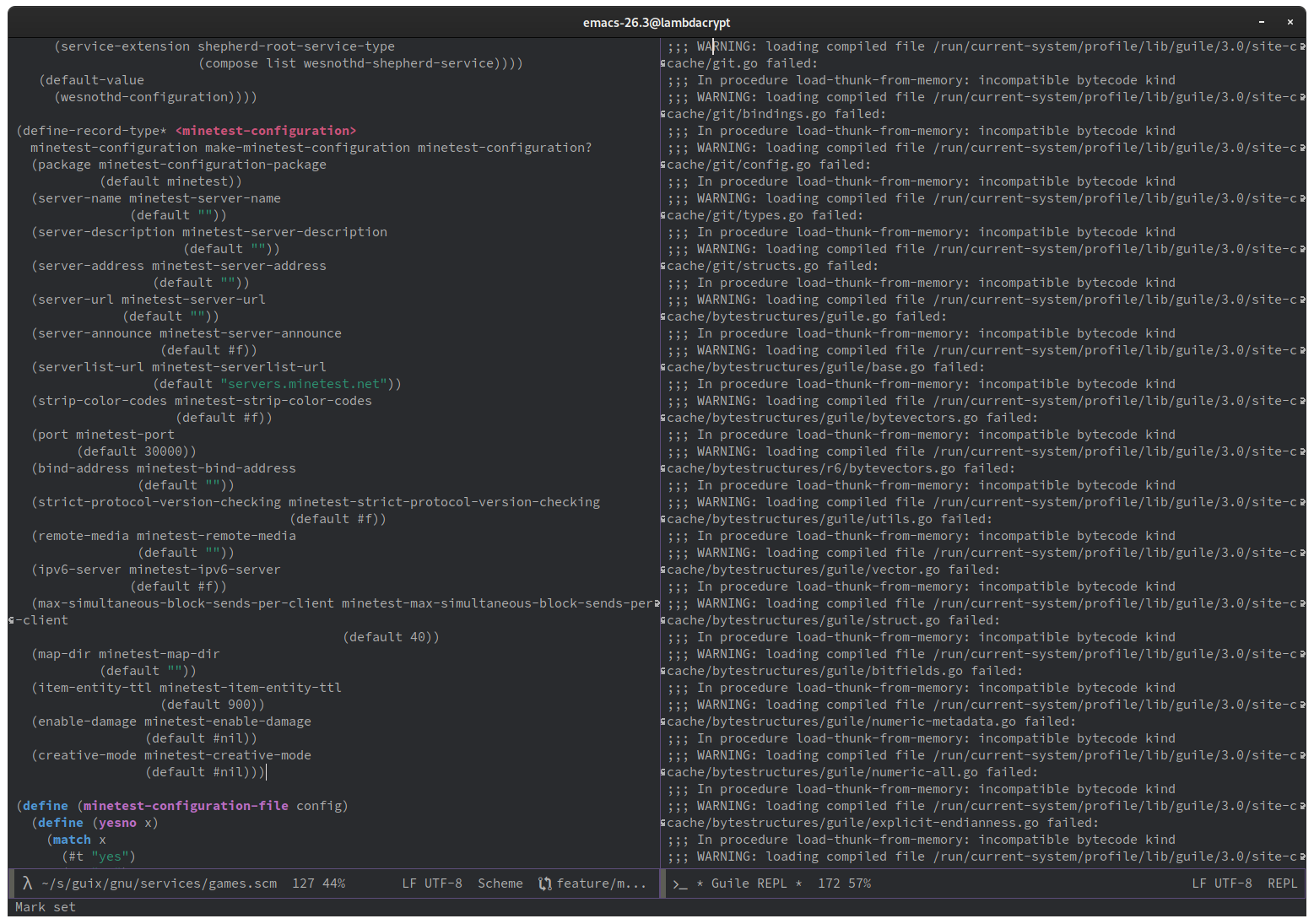Click the git branch icon in modeline
Viewport: 1314px width, 924px height.
545,883
